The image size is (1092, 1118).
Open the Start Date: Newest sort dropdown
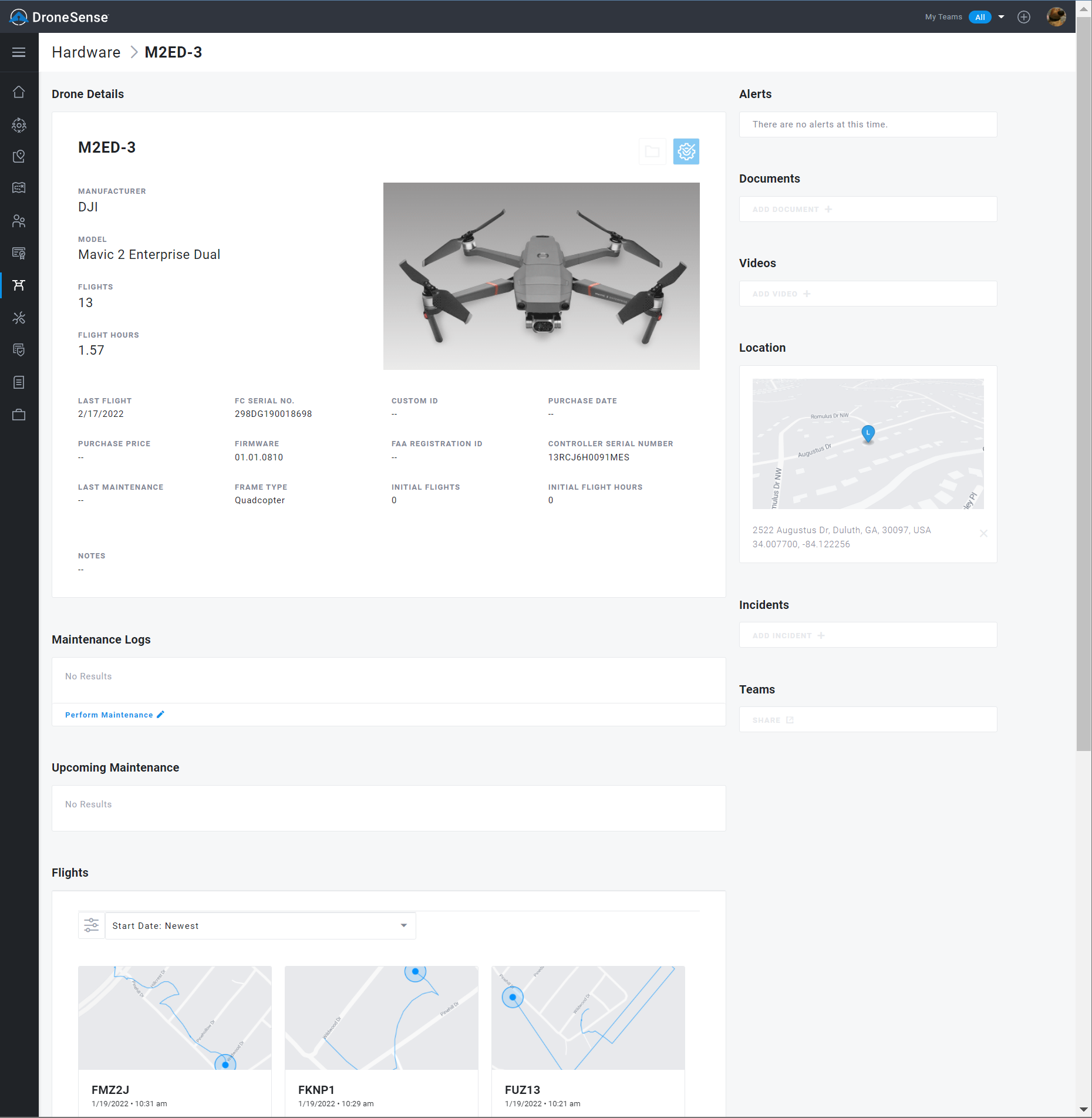(261, 925)
